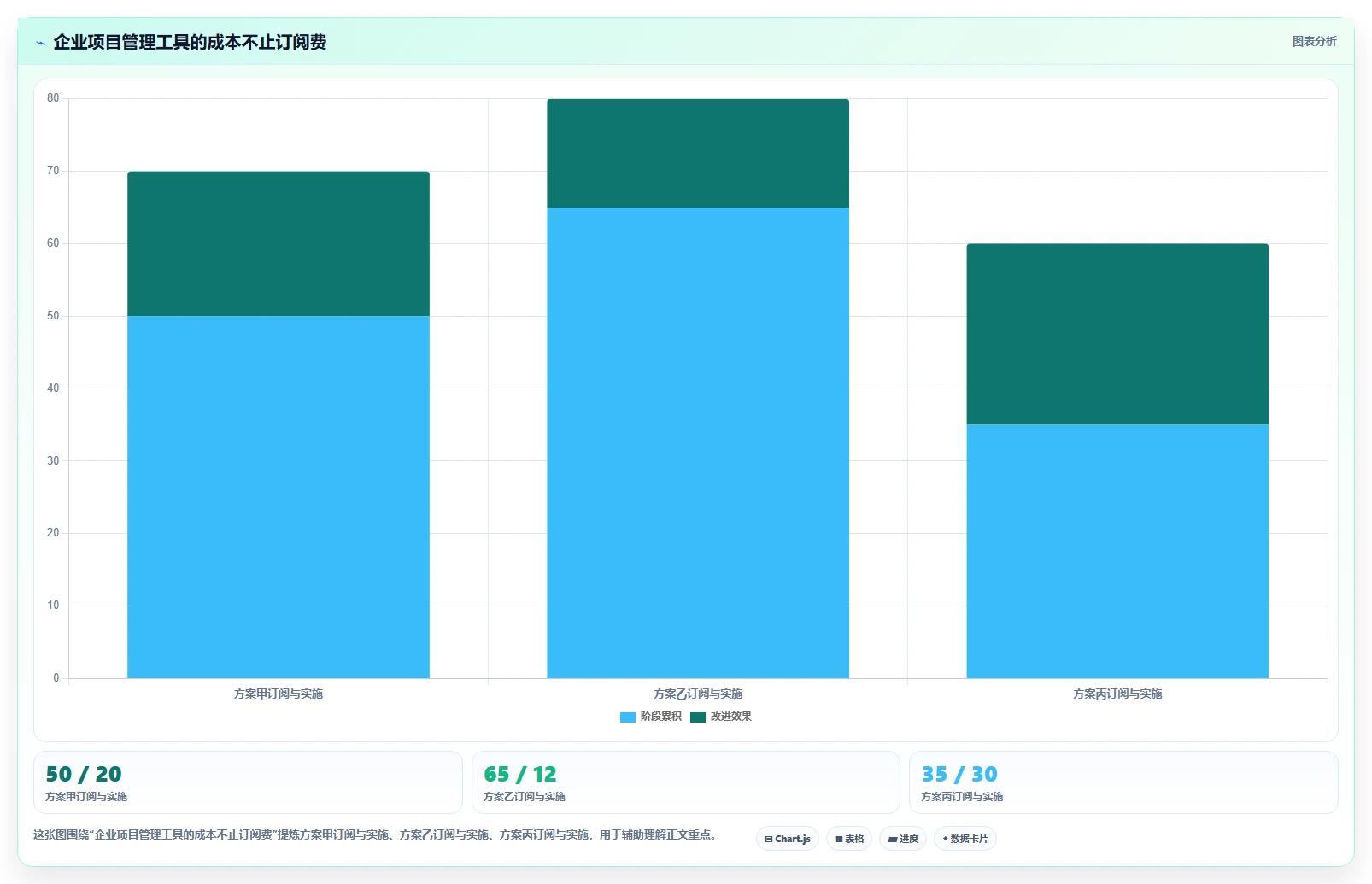This screenshot has height=884, width=1372.
Task: Open the 65 / 12 data card
Action: (686, 782)
